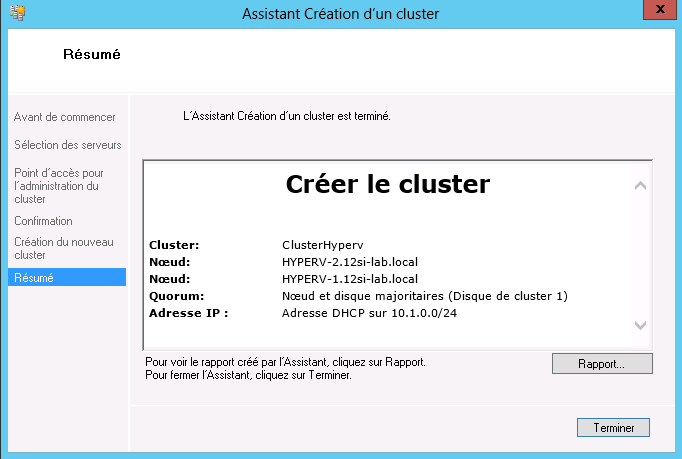Click the wizard finished message text
Image resolution: width=682 pixels, height=459 pixels.
pos(287,116)
